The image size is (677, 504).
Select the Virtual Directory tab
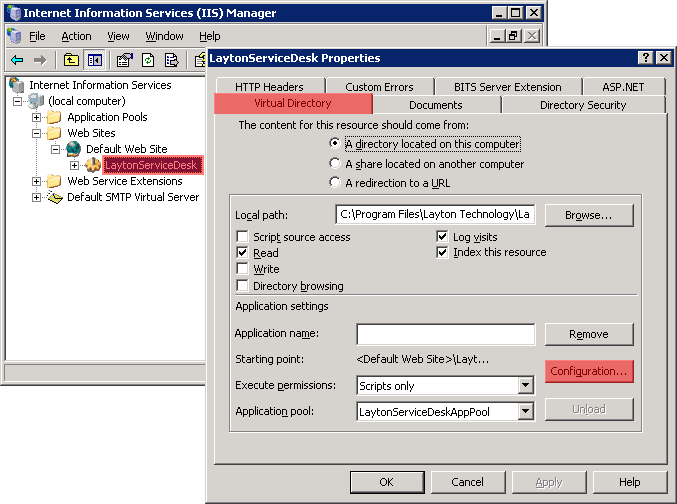pos(293,104)
